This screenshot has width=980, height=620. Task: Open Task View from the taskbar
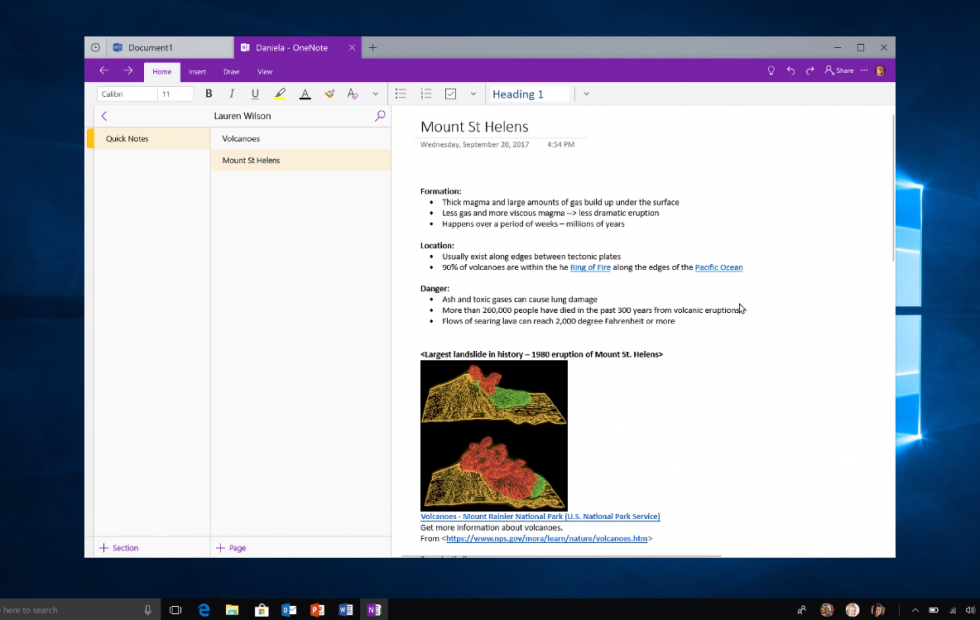pos(176,610)
